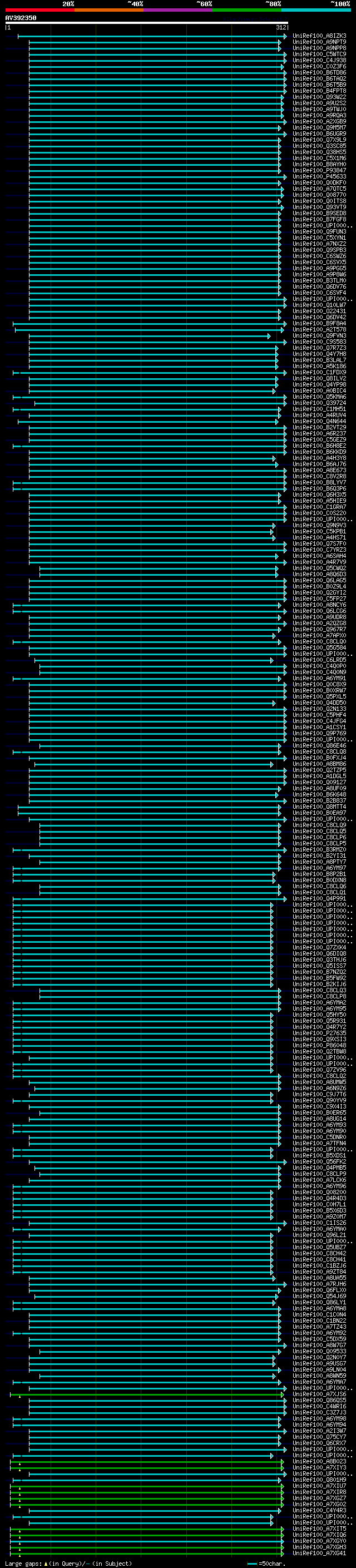The width and height of the screenshot is (356, 1568).
Task: Select the UniRef100_C9S583 label
Action: 319,342
